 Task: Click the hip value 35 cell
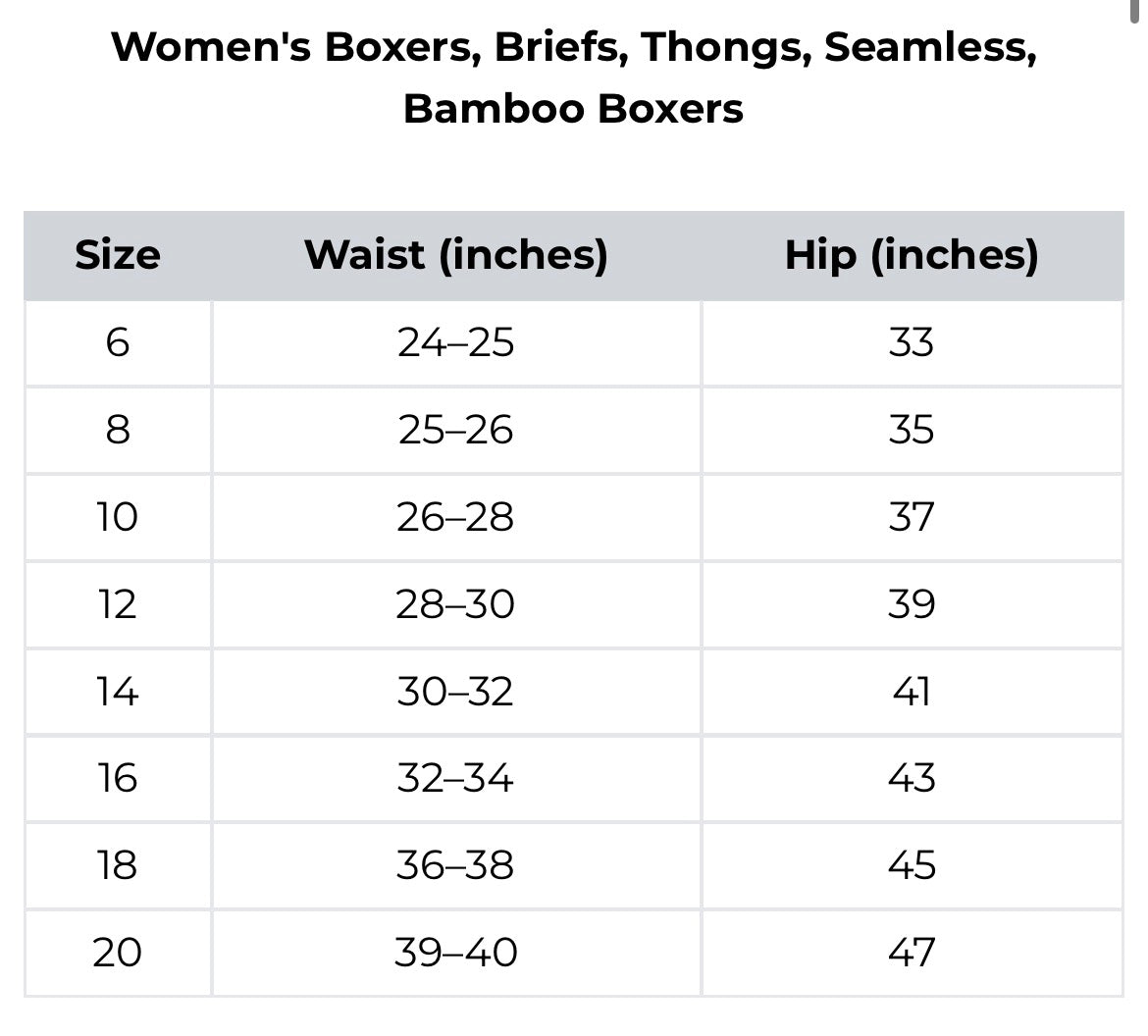911,430
